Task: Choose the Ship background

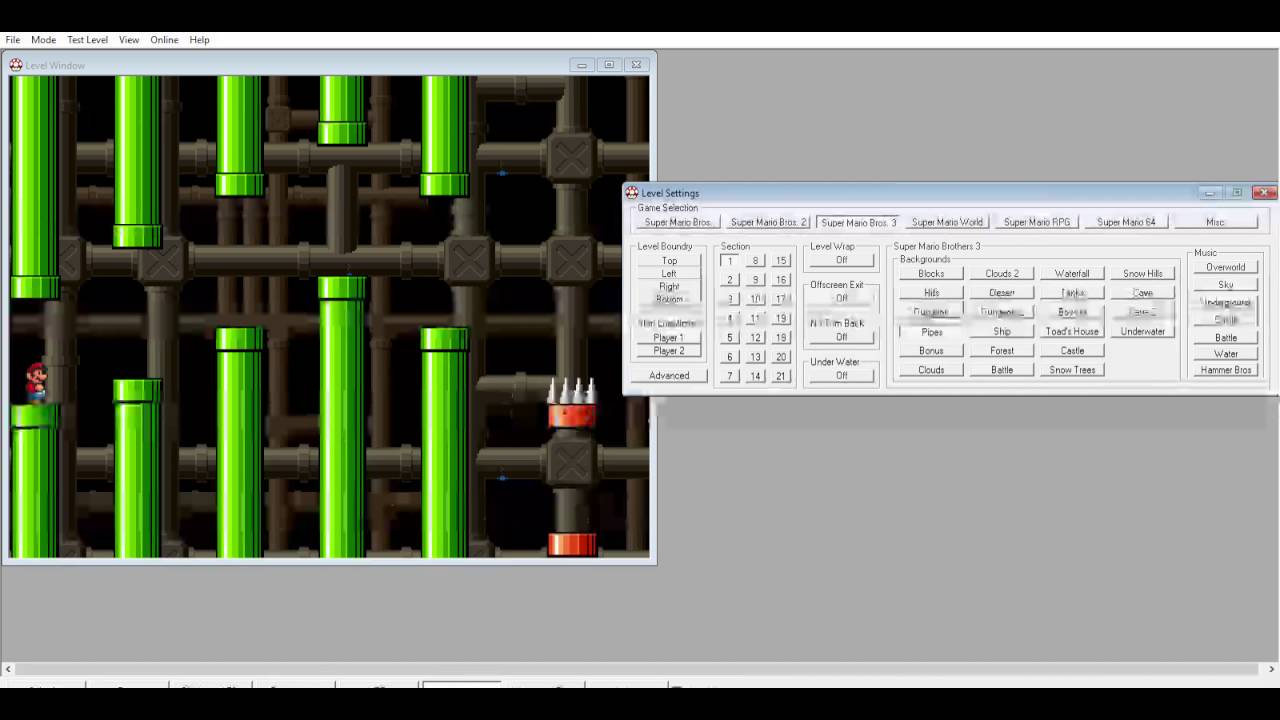Action: [1002, 331]
